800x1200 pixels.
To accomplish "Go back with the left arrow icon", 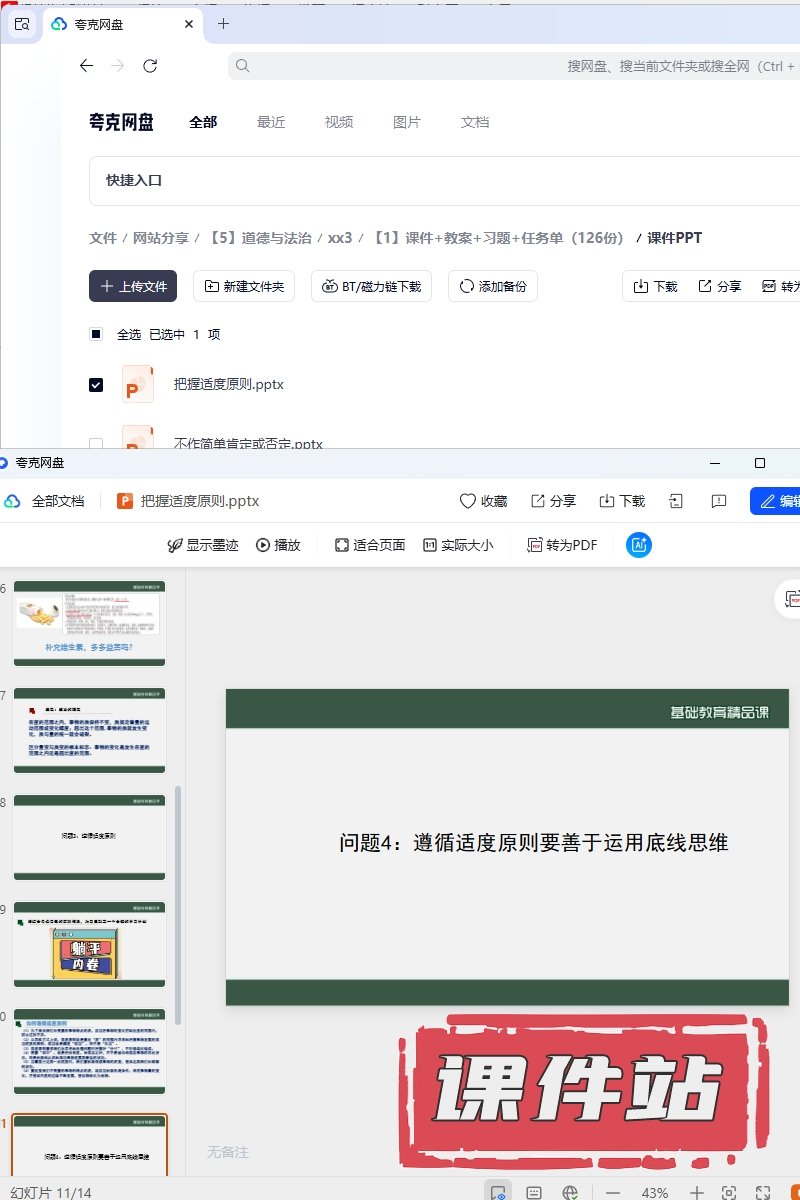I will tap(87, 66).
